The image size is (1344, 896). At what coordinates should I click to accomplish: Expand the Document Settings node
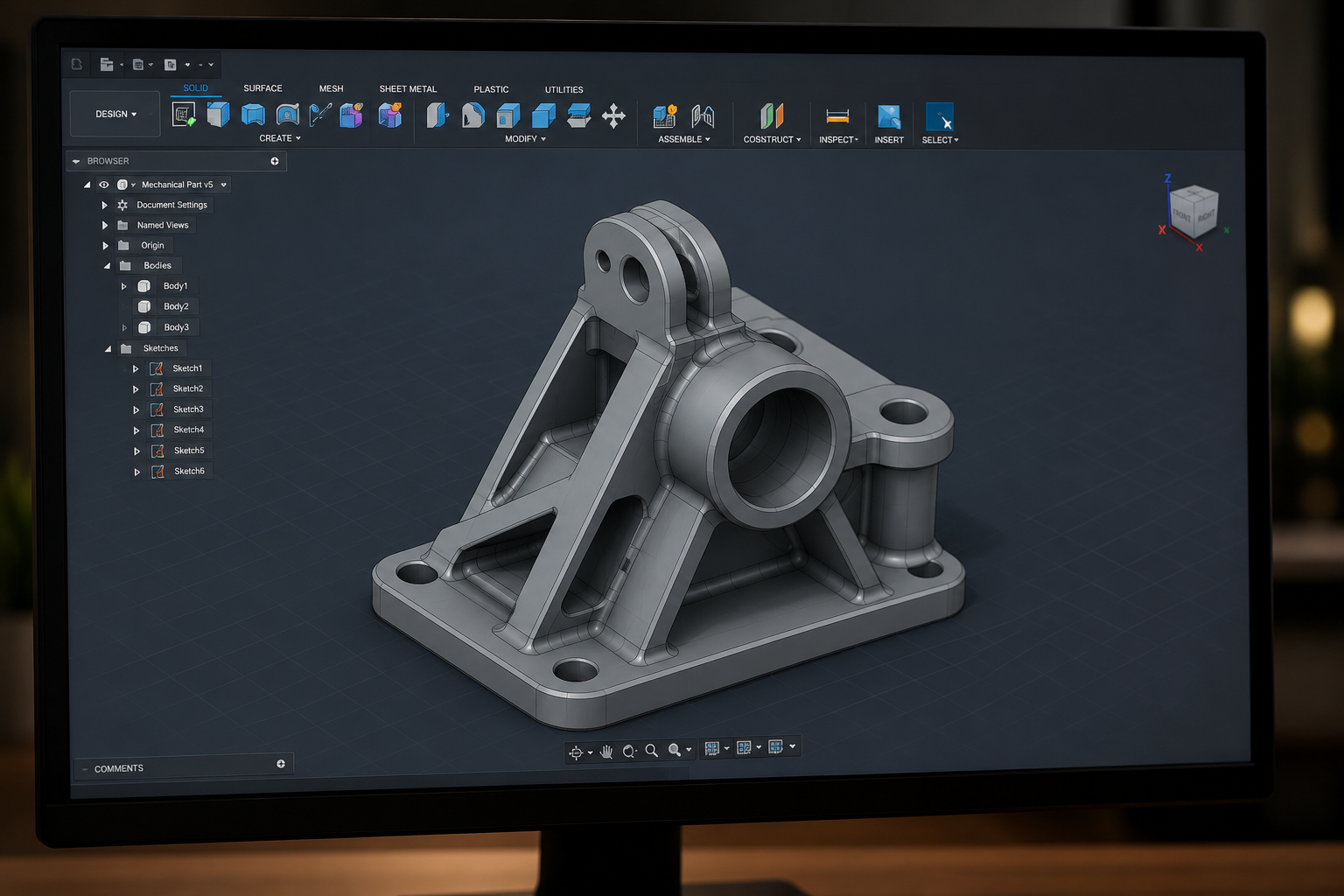[x=104, y=205]
